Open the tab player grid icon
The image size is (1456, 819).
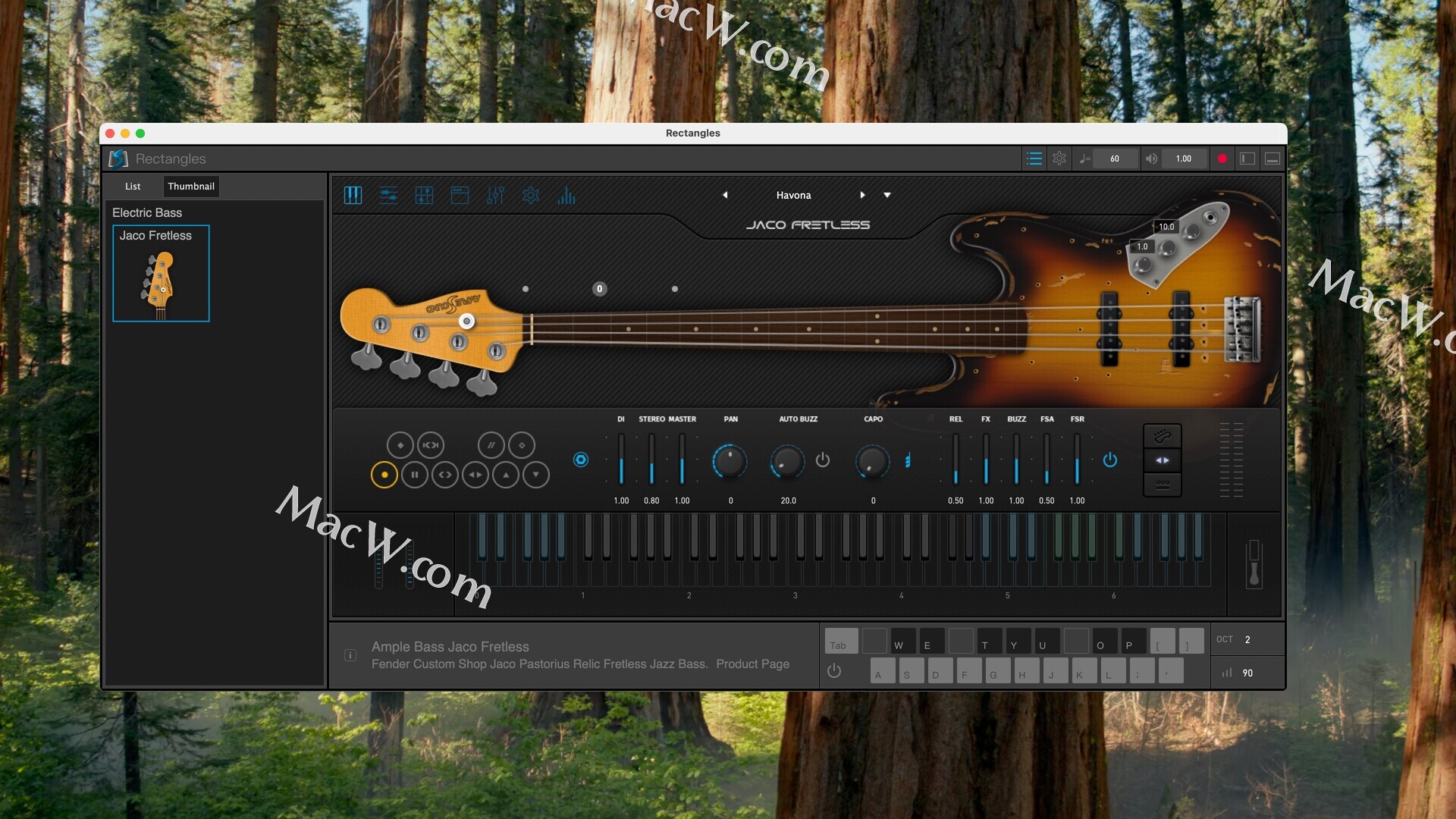pyautogui.click(x=424, y=196)
